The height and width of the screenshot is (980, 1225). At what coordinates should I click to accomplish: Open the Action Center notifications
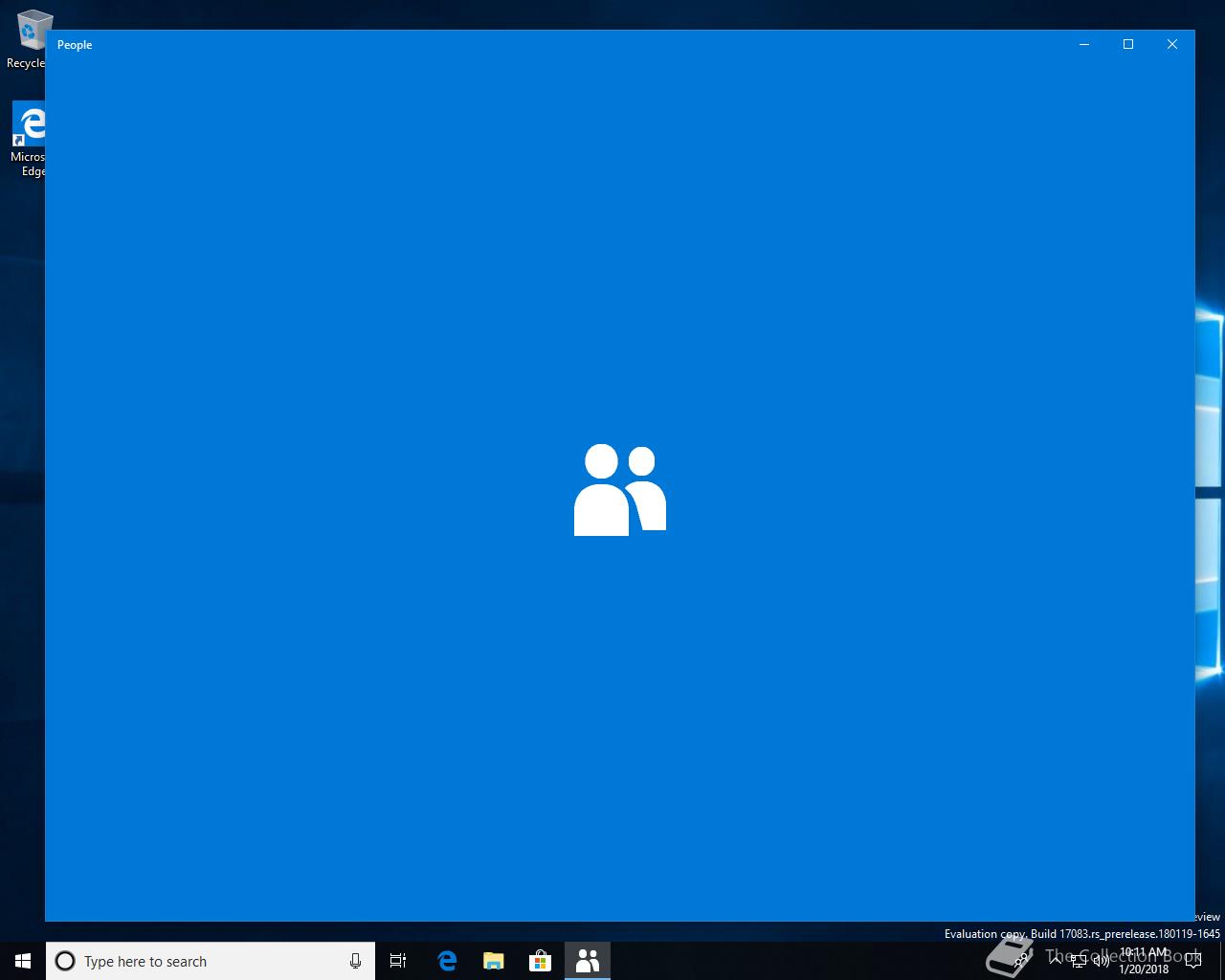pos(1193,961)
